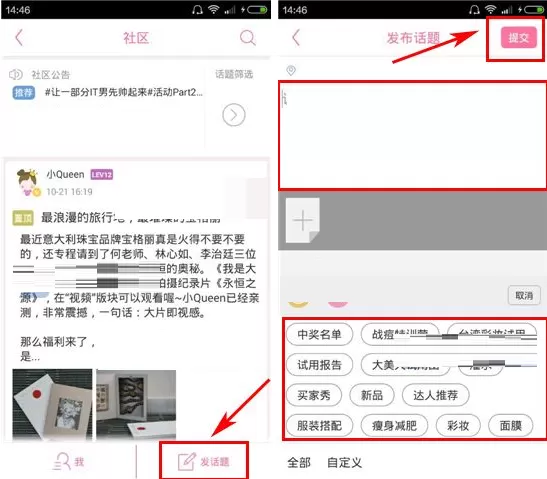This screenshot has height=479, width=547.
Task: Tap the 发布话题 page title
Action: [x=413, y=38]
